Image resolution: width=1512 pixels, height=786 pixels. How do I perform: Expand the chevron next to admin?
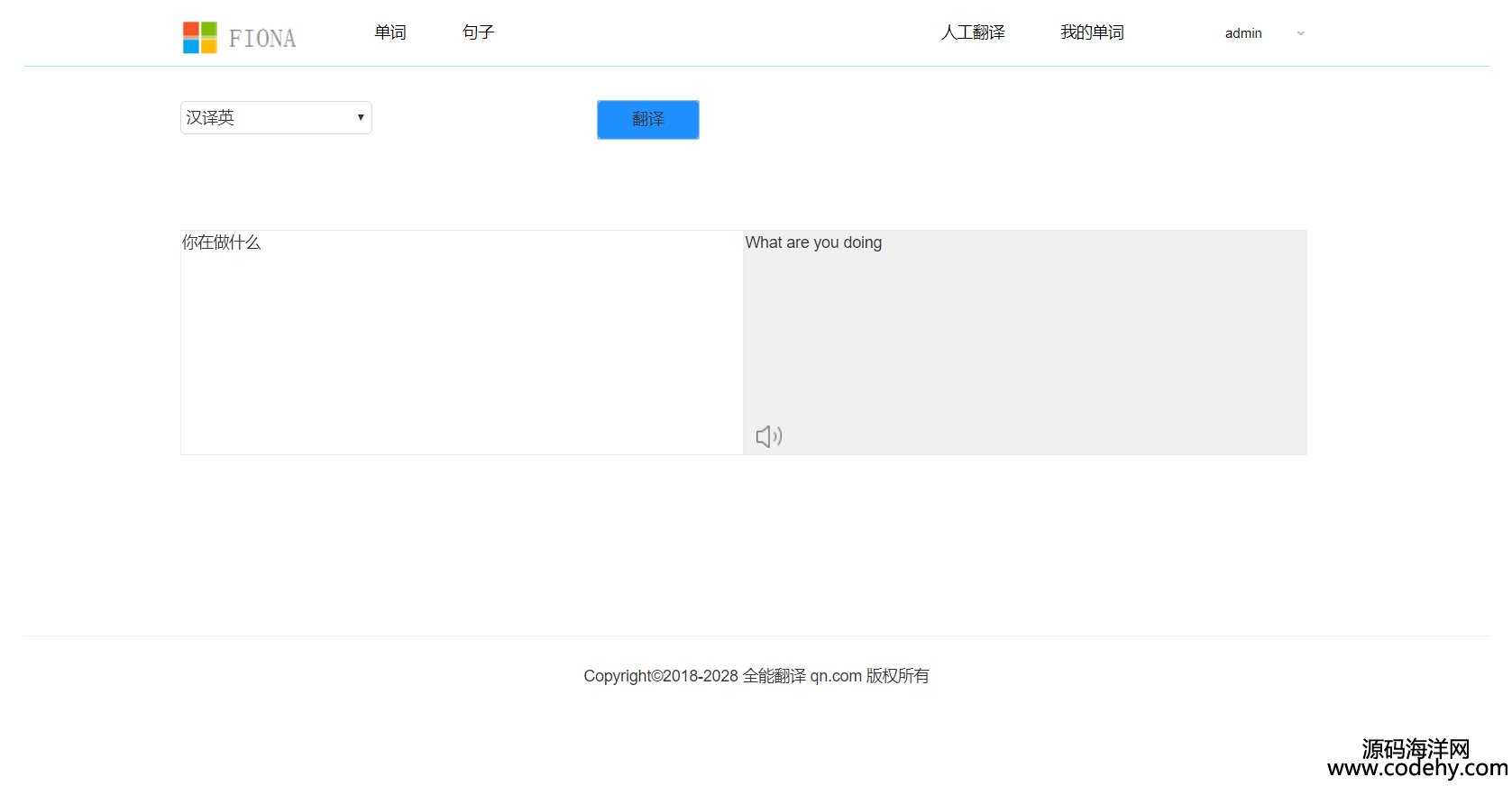[1300, 33]
